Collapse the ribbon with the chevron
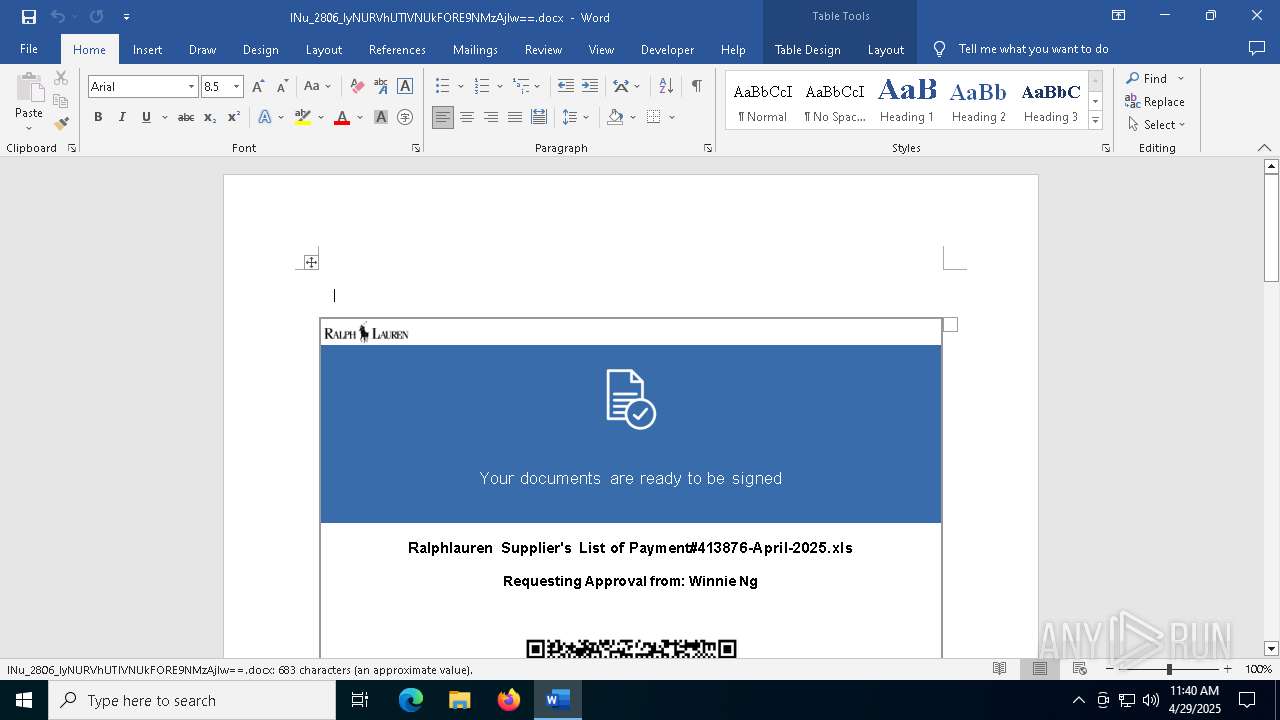Screen dimensions: 1280x720 coord(1264,147)
